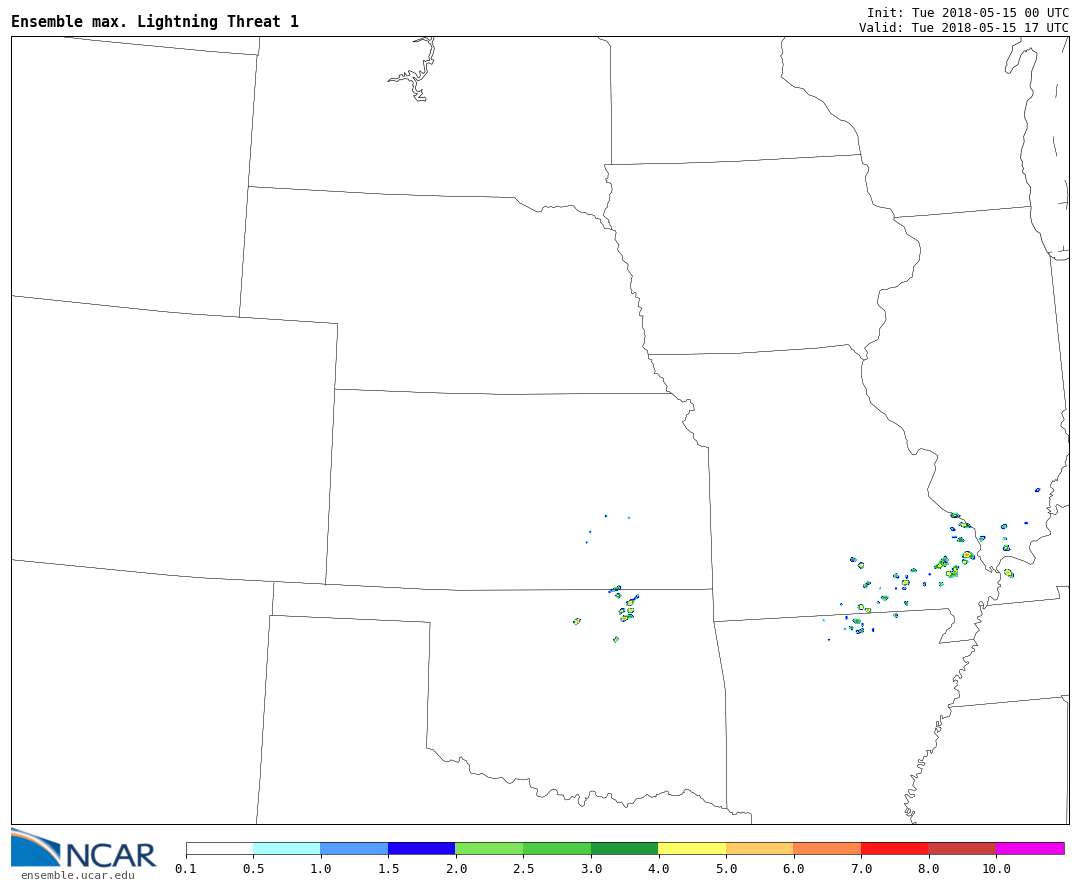Click the colorbar label '2.5'
The width and height of the screenshot is (1080, 887).
coord(523,869)
